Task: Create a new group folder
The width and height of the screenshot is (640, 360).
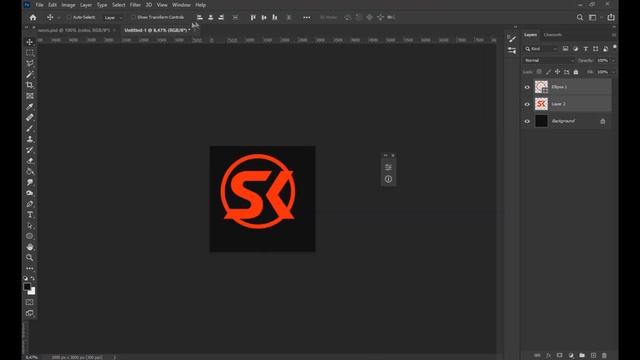Action: coord(582,356)
